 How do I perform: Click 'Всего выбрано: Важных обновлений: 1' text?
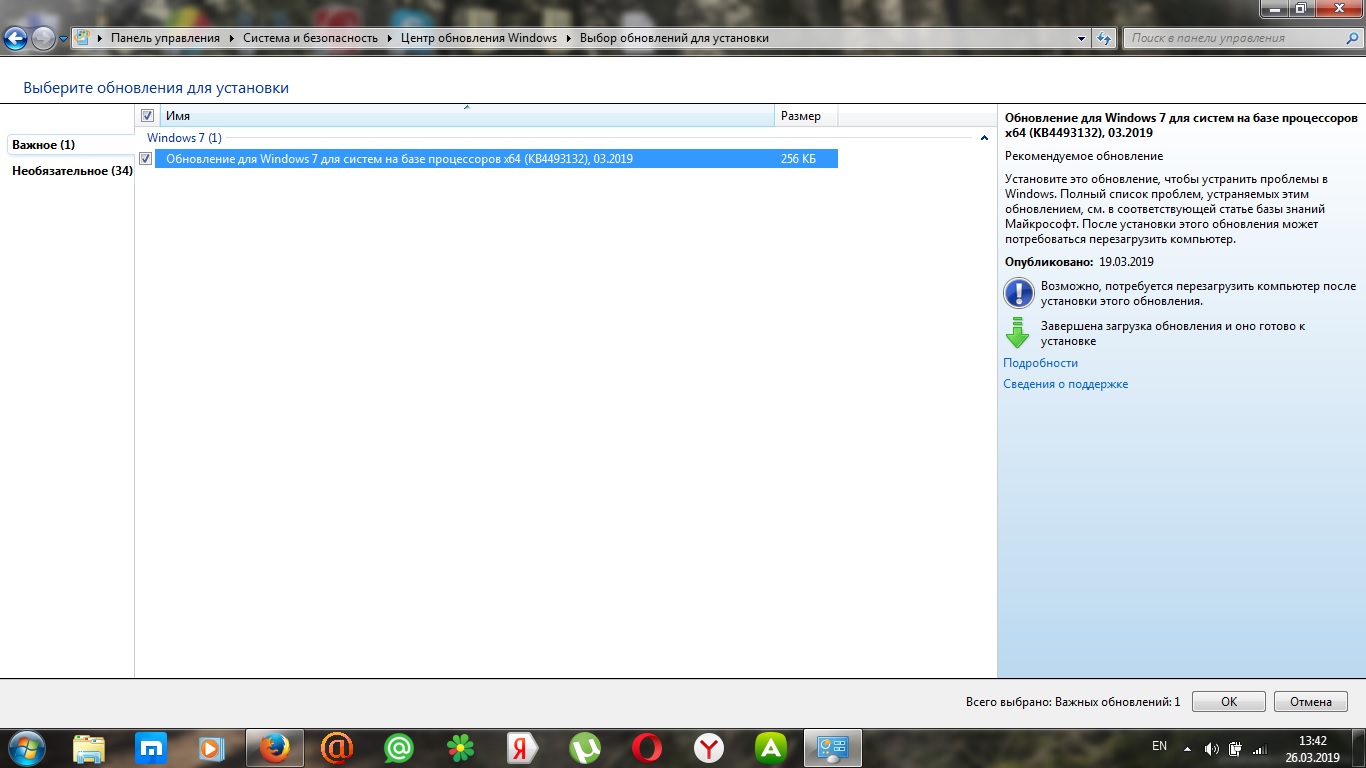pyautogui.click(x=1072, y=702)
